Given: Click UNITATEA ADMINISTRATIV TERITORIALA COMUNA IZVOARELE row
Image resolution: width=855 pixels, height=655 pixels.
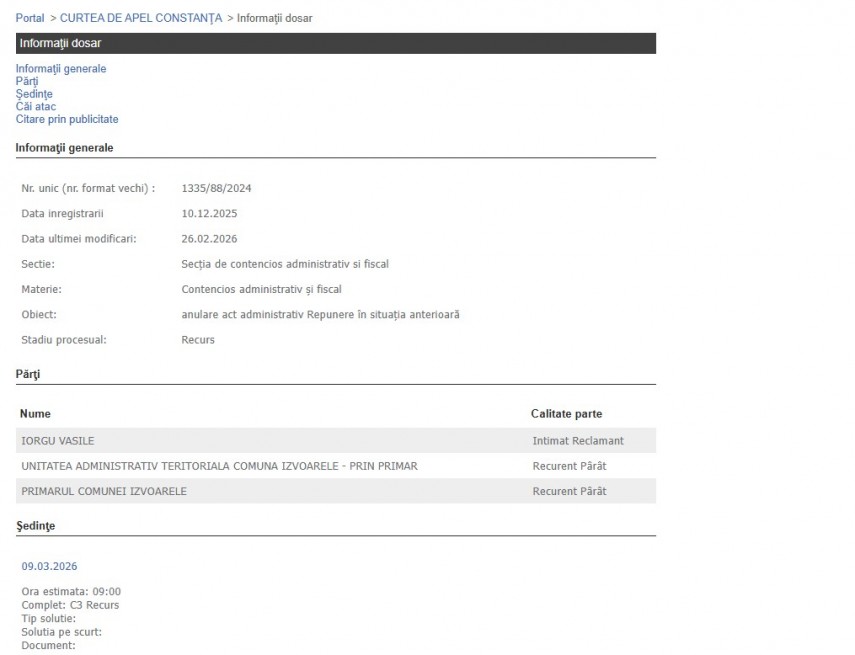Looking at the screenshot, I should pyautogui.click(x=219, y=466).
